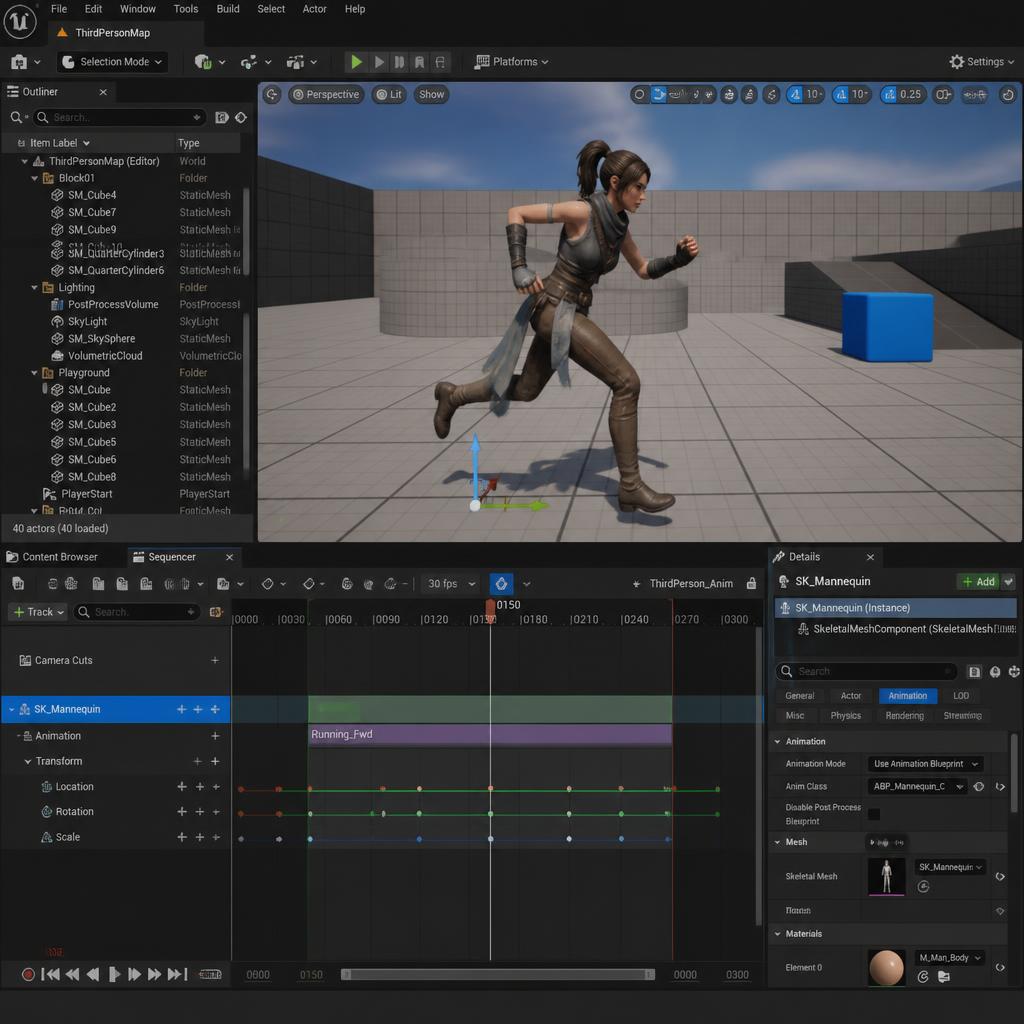Viewport: 1024px width, 1024px height.
Task: Collapse the Block01 folder
Action: (x=35, y=178)
